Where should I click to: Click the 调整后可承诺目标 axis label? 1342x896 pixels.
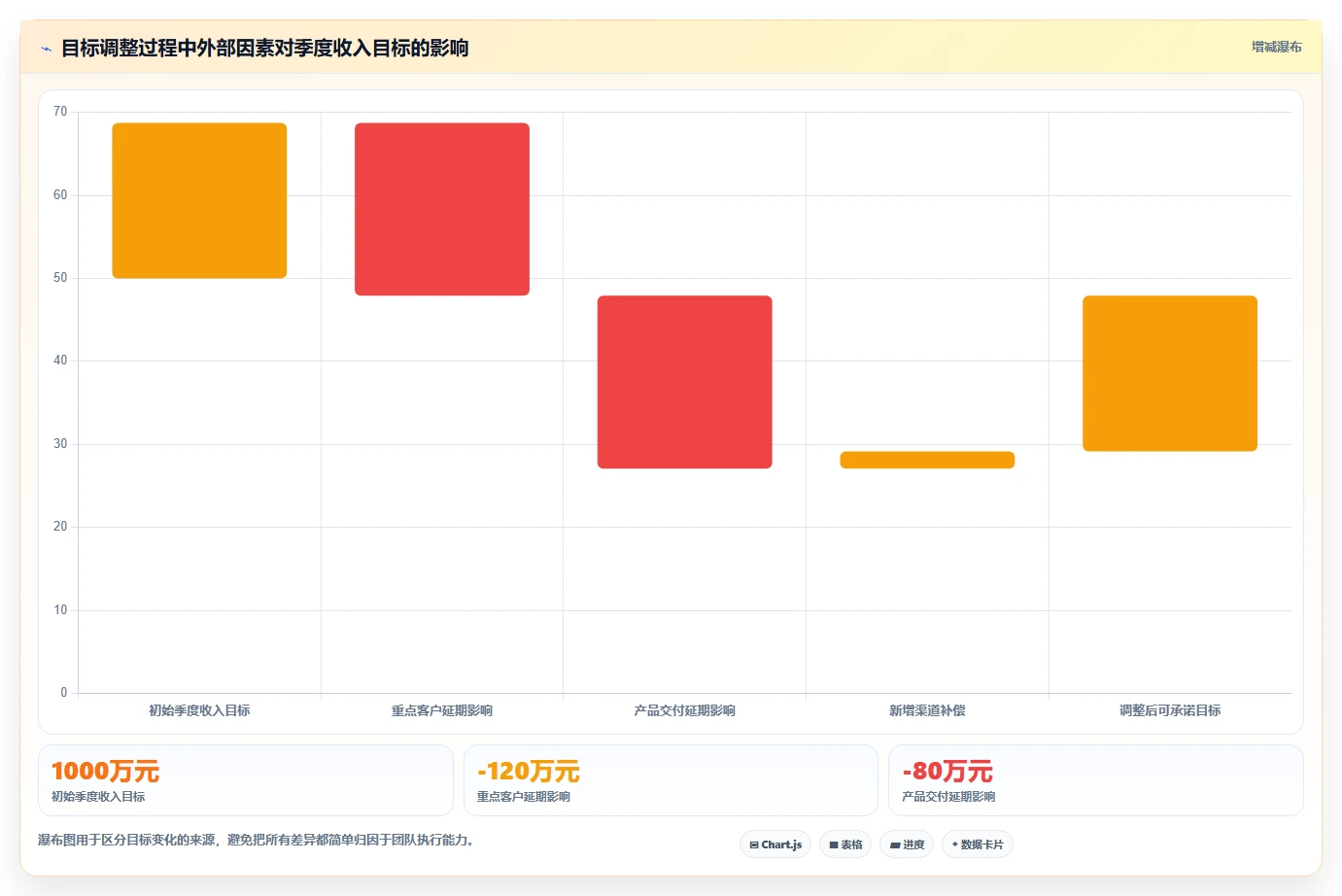(x=1170, y=710)
